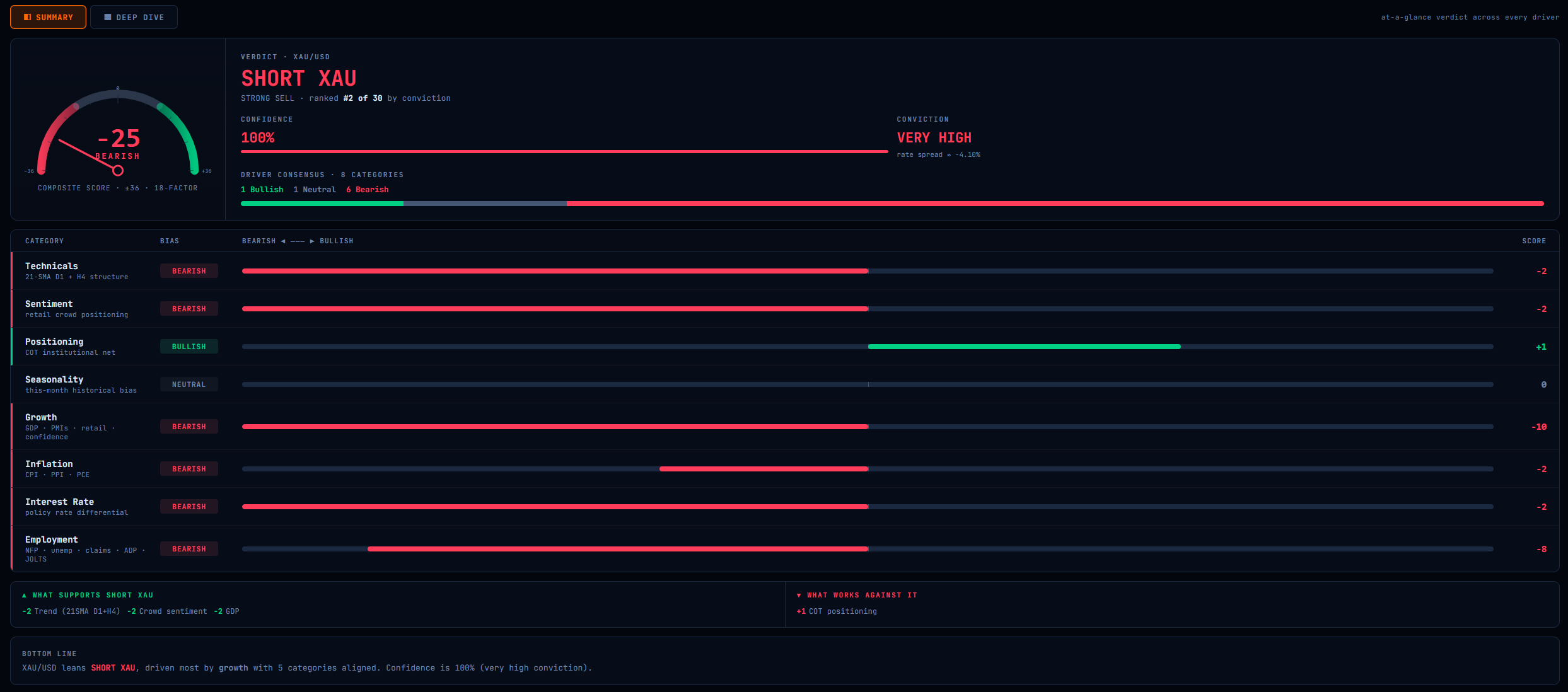Viewport: 1568px width, 692px height.
Task: Click the red bearish consensus bar segment
Action: [1055, 204]
